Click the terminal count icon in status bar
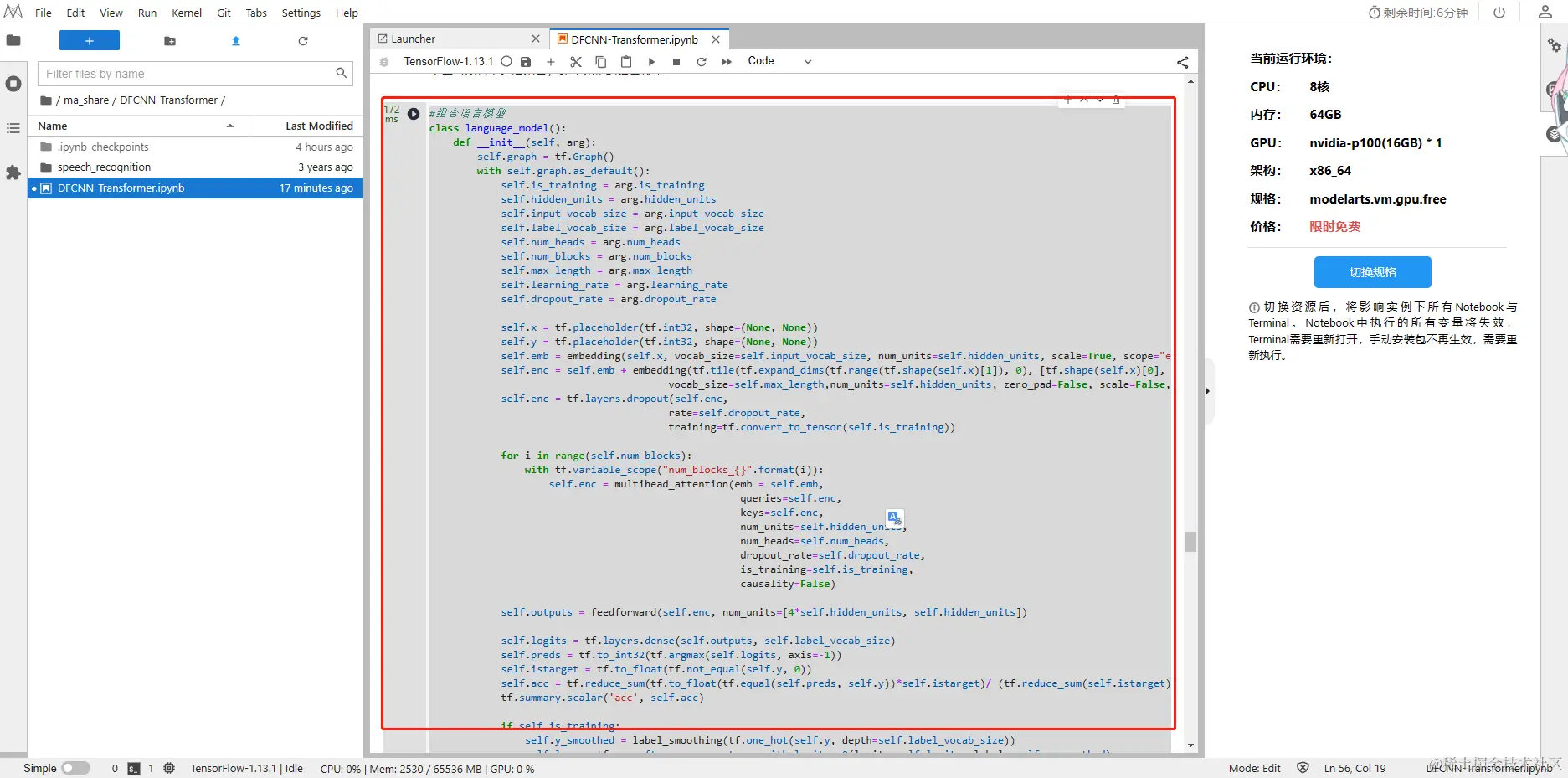The width and height of the screenshot is (1568, 778). coord(134,768)
